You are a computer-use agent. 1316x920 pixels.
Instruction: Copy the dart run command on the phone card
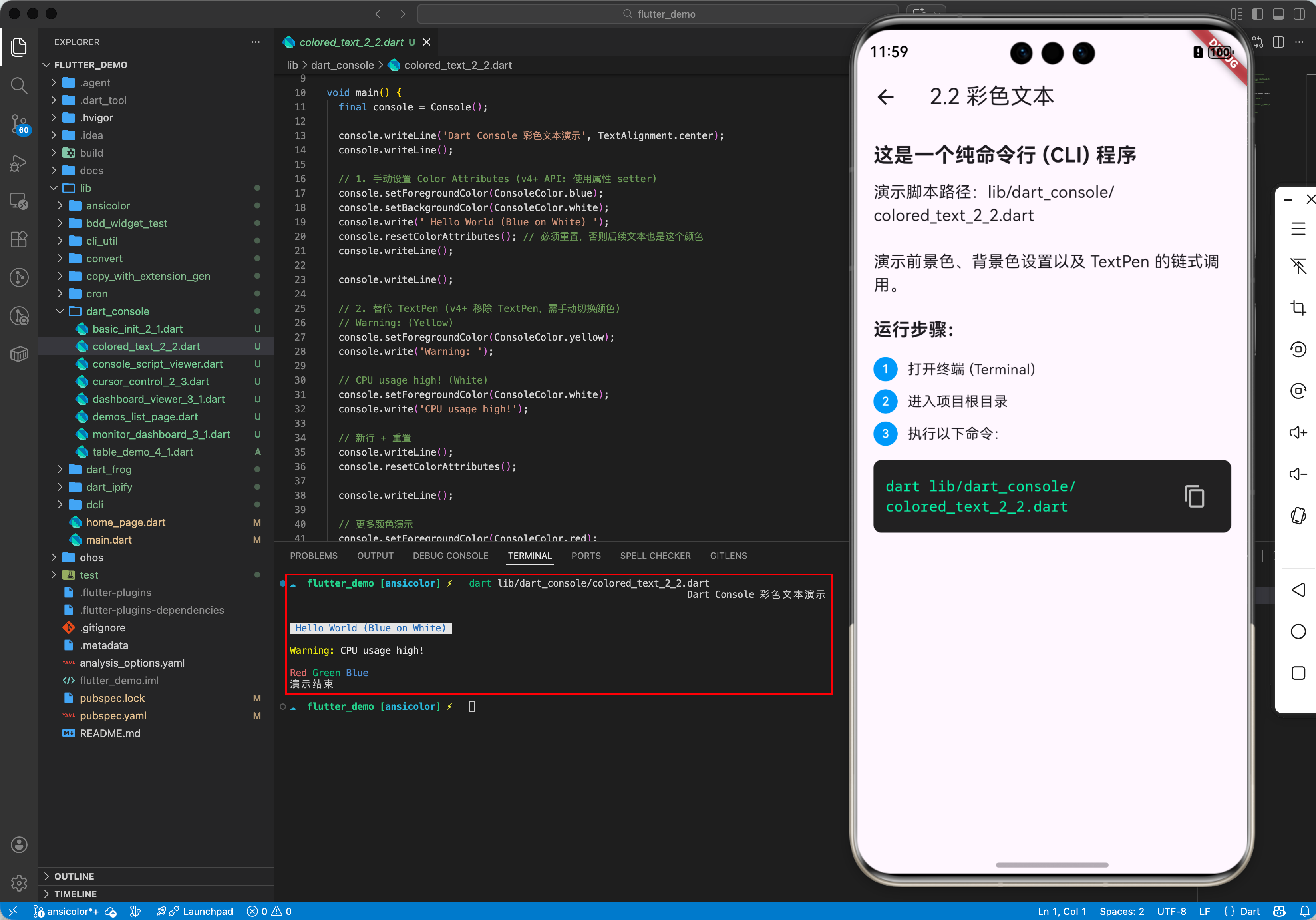click(x=1195, y=496)
